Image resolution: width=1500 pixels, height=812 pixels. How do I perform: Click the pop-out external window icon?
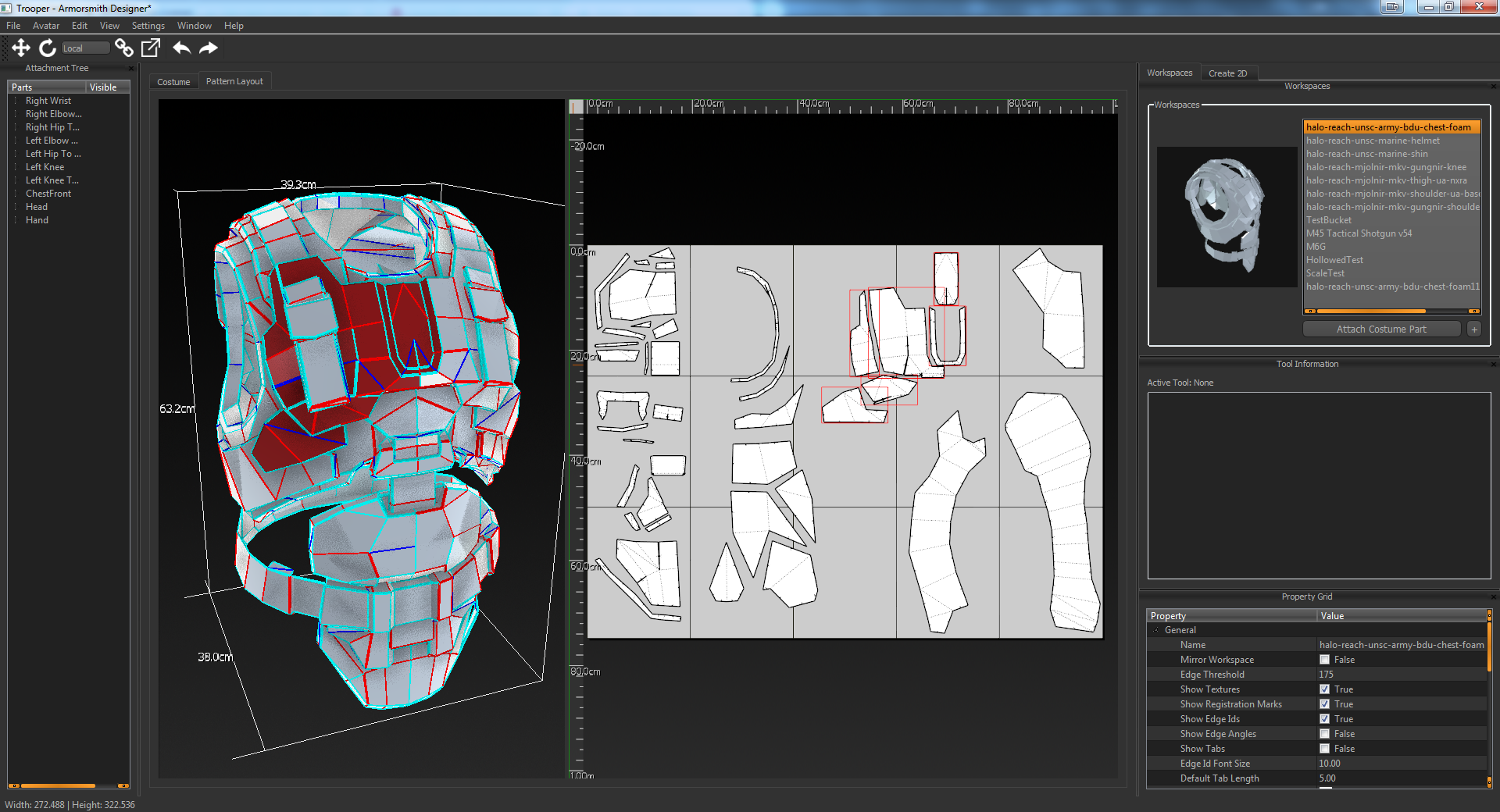pos(151,48)
